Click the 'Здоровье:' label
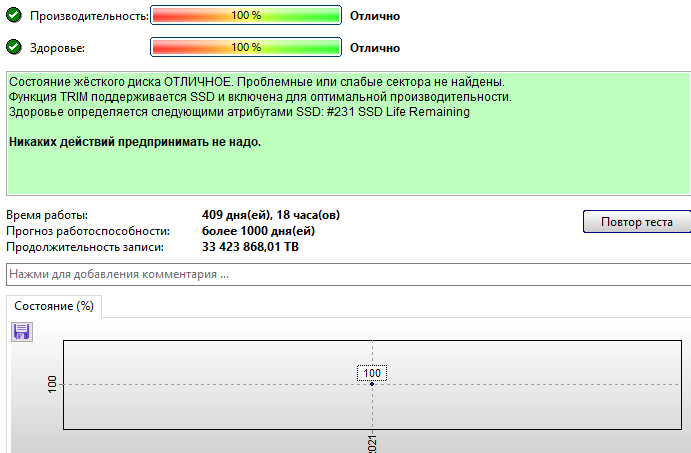 click(x=57, y=48)
